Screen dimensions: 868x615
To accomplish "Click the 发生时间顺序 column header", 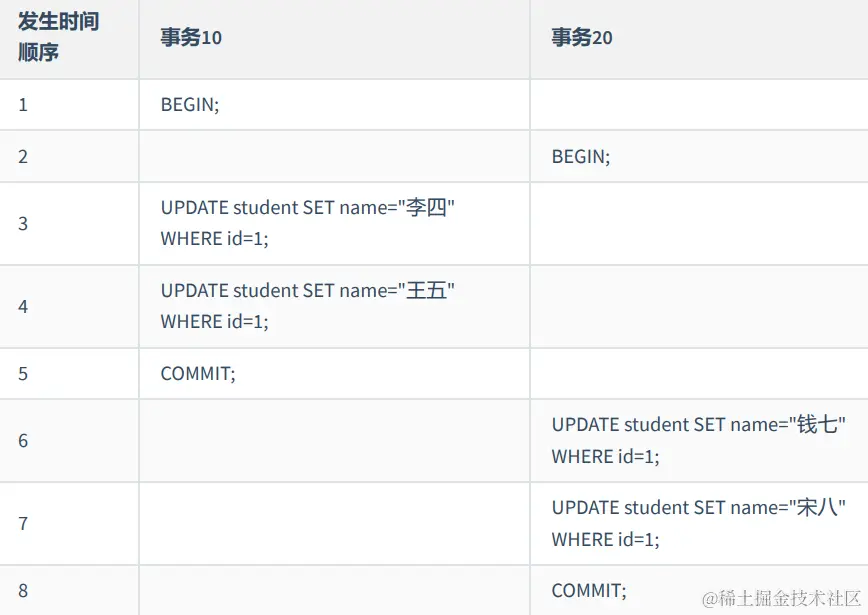I will coord(58,37).
